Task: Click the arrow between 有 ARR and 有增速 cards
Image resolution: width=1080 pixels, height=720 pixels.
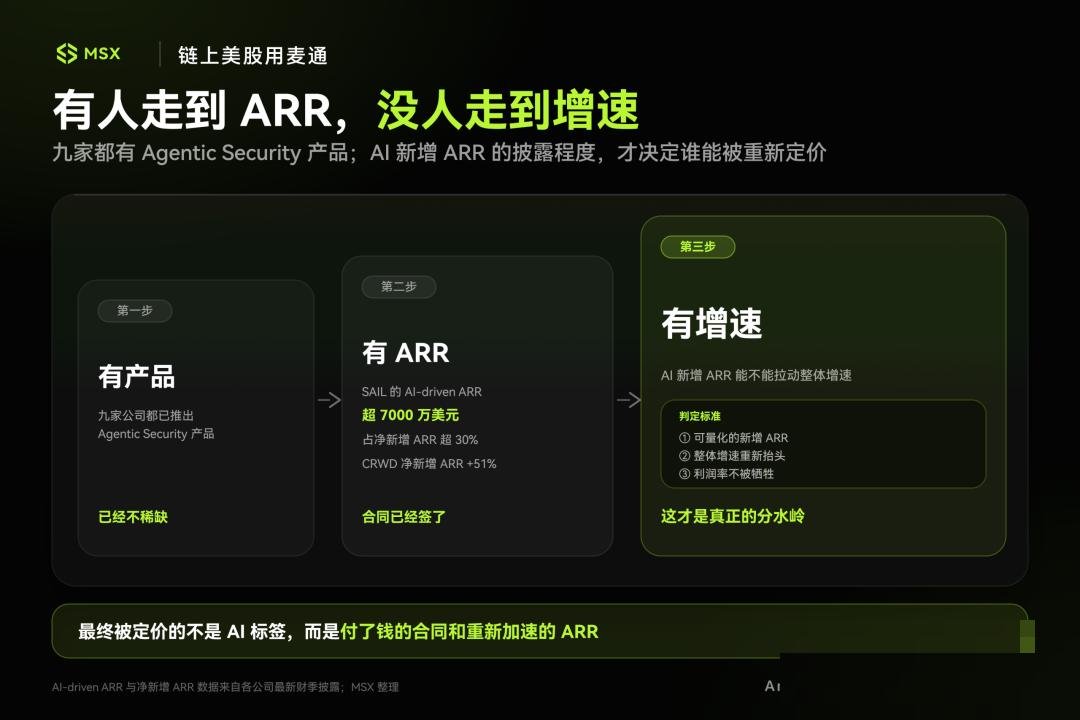Action: pyautogui.click(x=628, y=400)
